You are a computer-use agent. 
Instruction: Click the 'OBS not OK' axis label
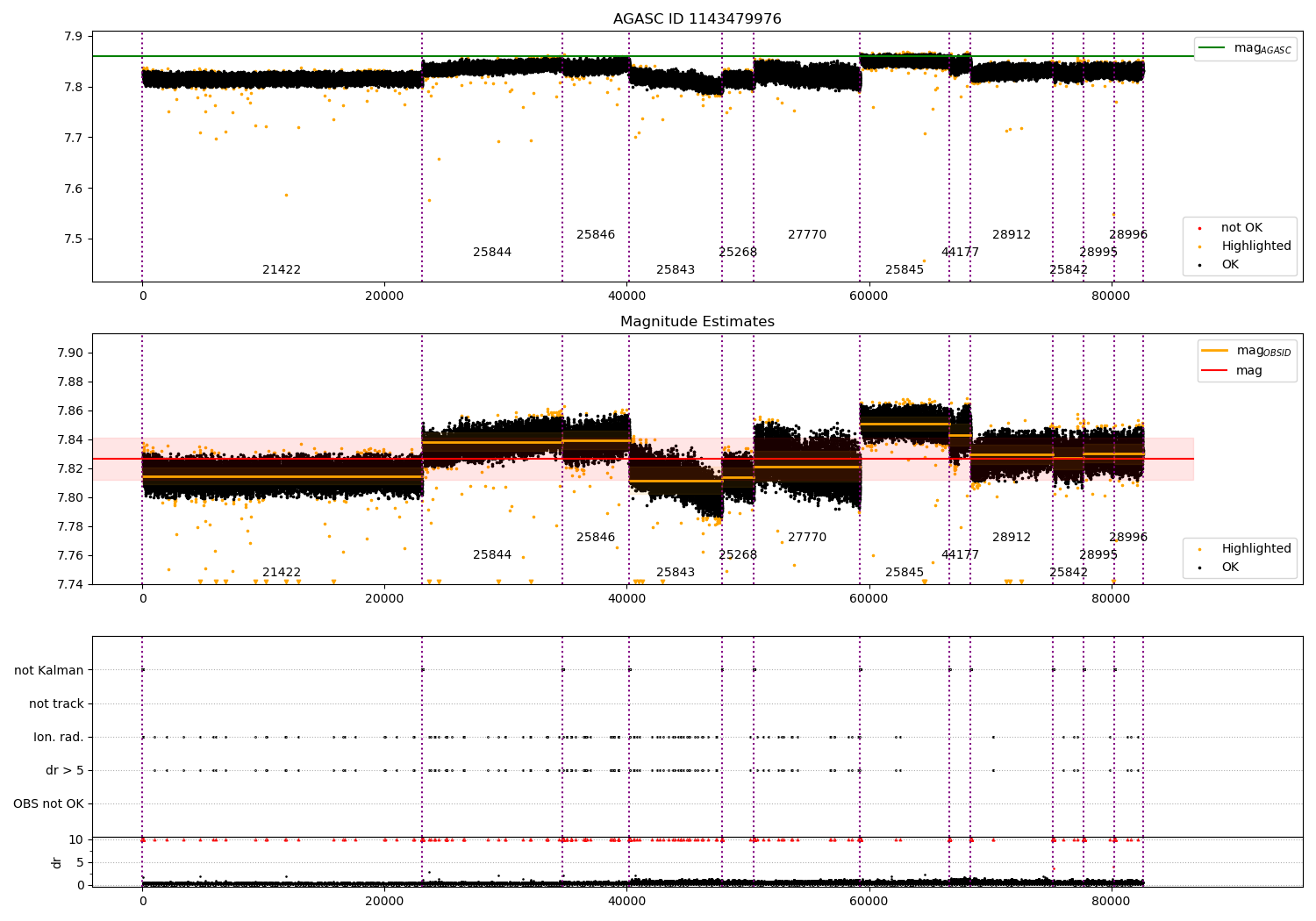(x=48, y=804)
